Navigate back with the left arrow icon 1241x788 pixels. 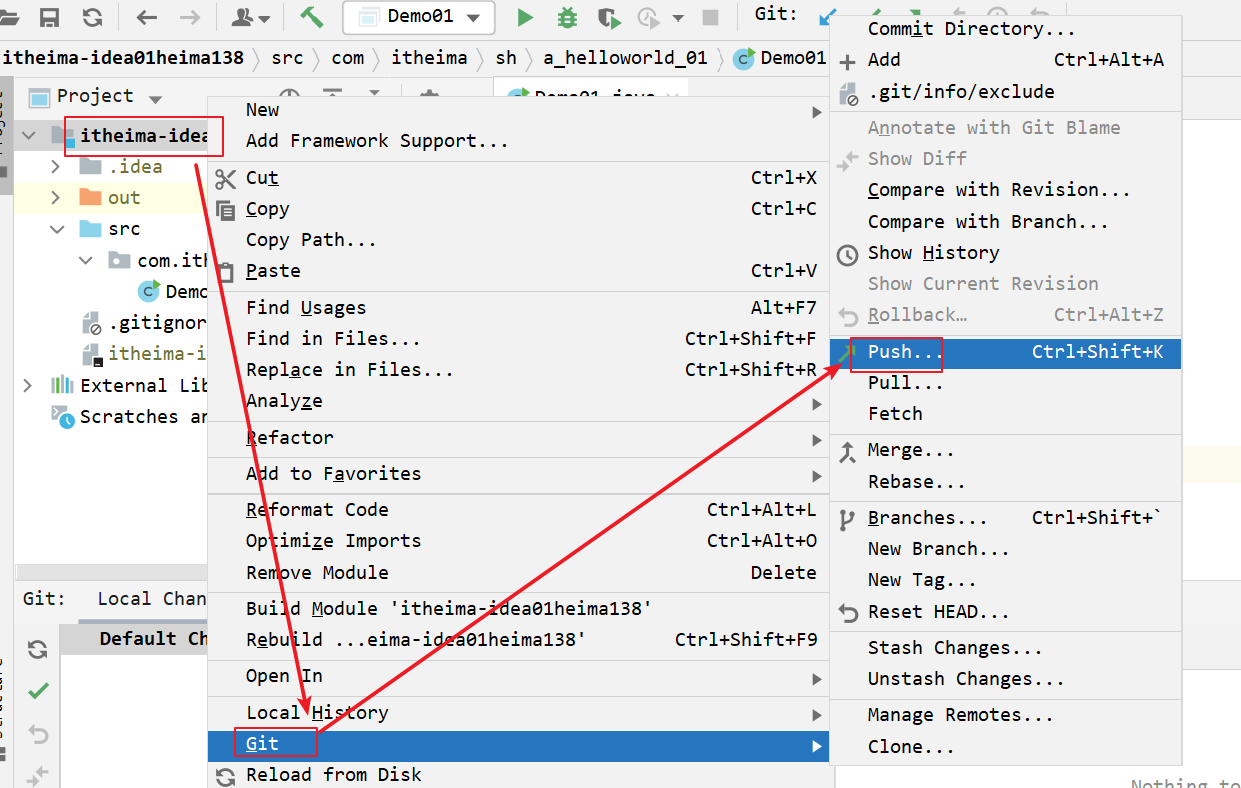click(x=147, y=17)
